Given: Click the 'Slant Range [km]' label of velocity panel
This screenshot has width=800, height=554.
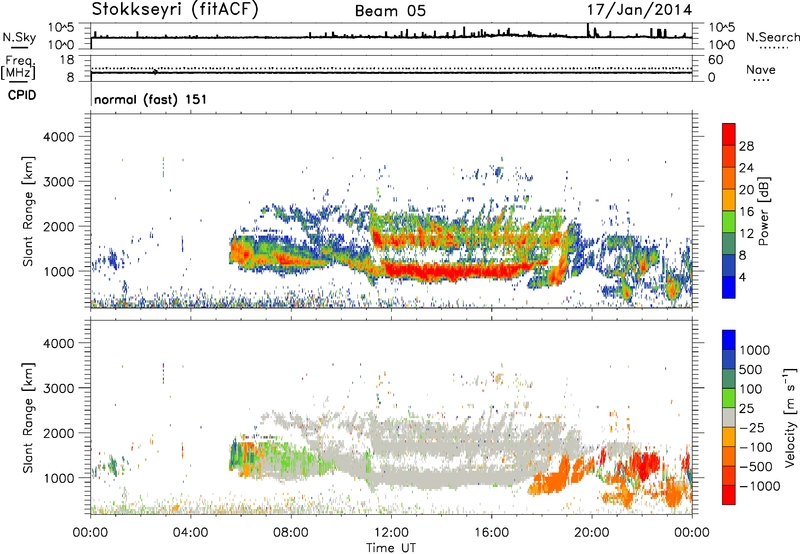Looking at the screenshot, I should (x=28, y=417).
